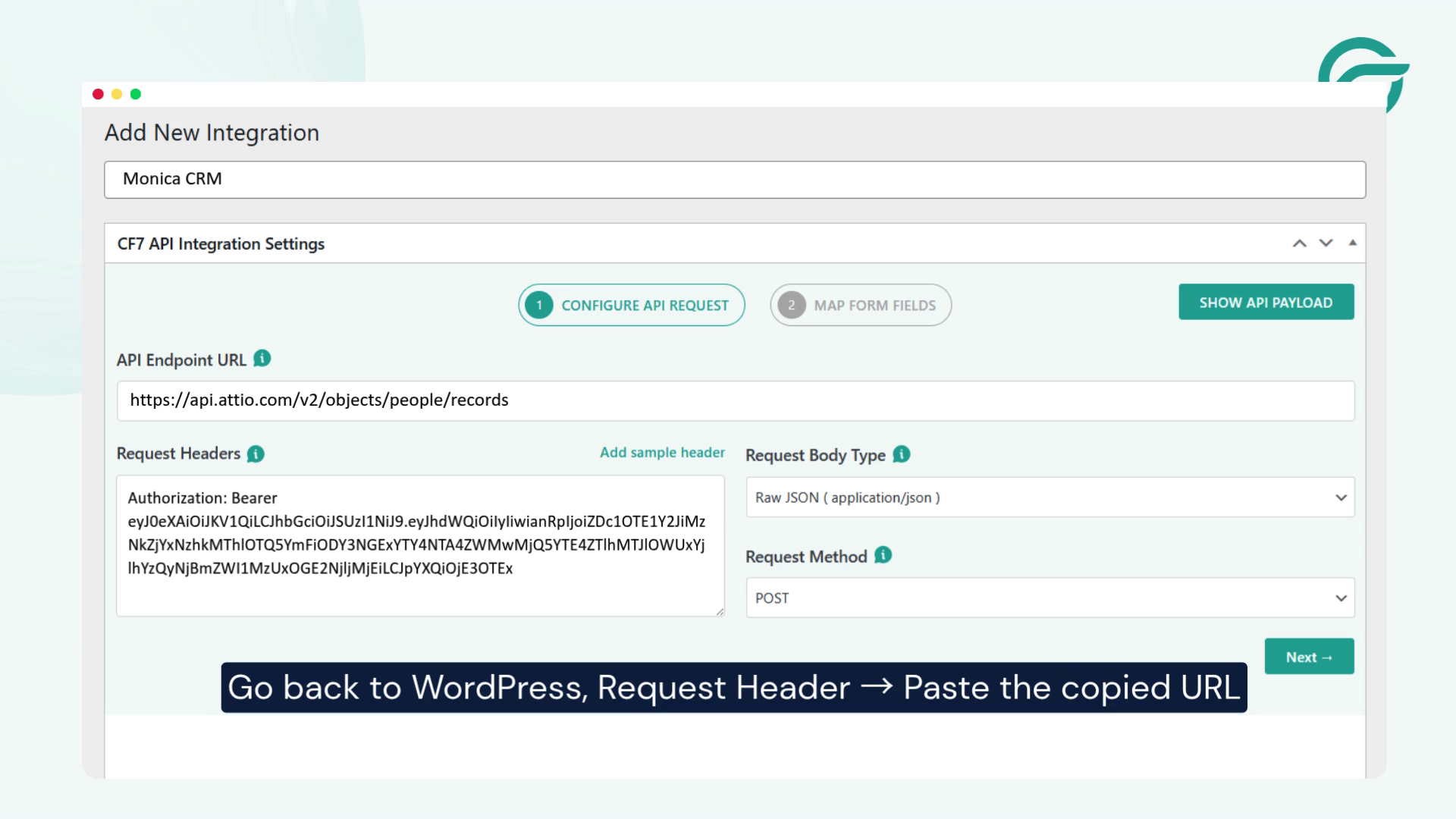Switch to Configure API Request step

click(632, 305)
